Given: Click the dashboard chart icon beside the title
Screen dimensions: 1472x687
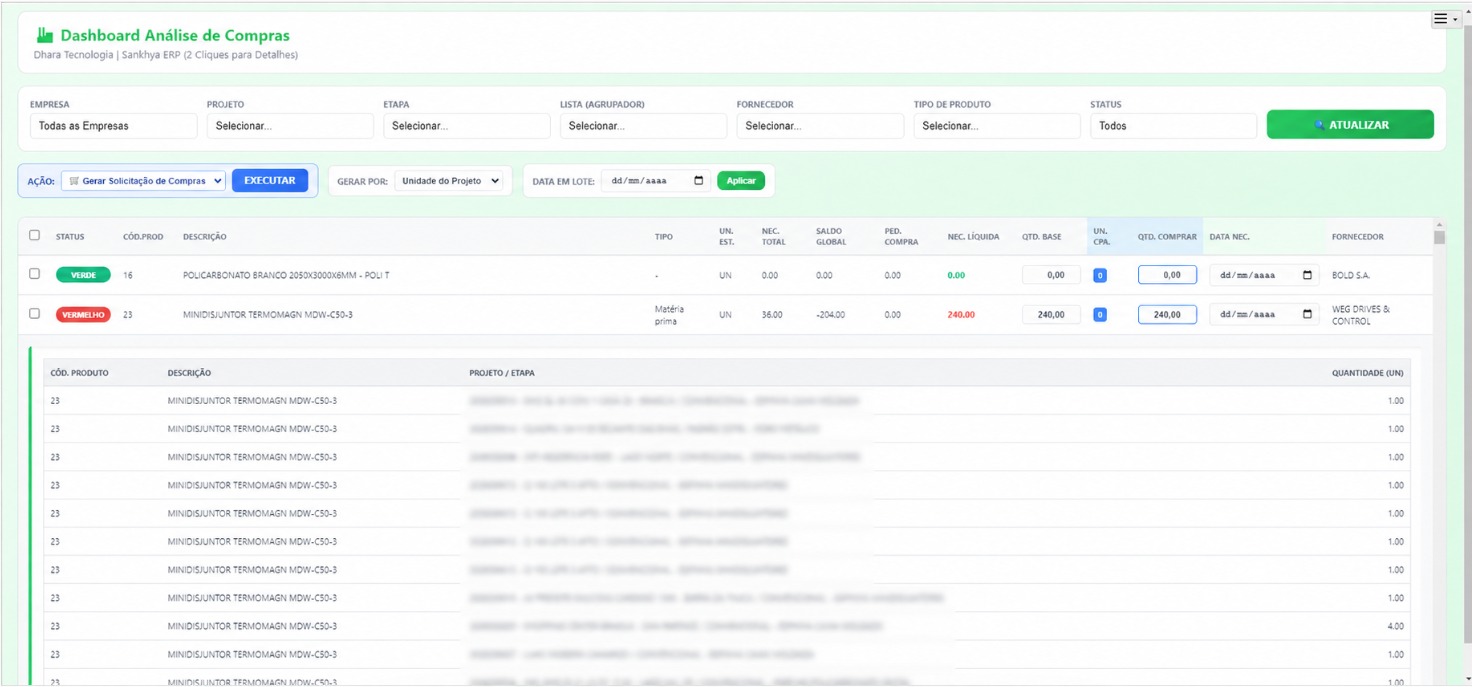Looking at the screenshot, I should point(45,35).
